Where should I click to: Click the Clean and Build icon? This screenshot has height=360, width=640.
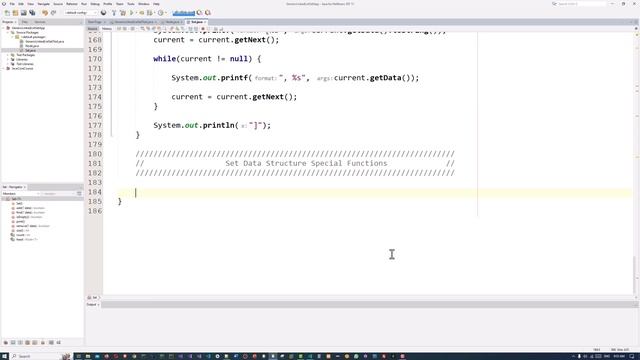pyautogui.click(x=122, y=13)
